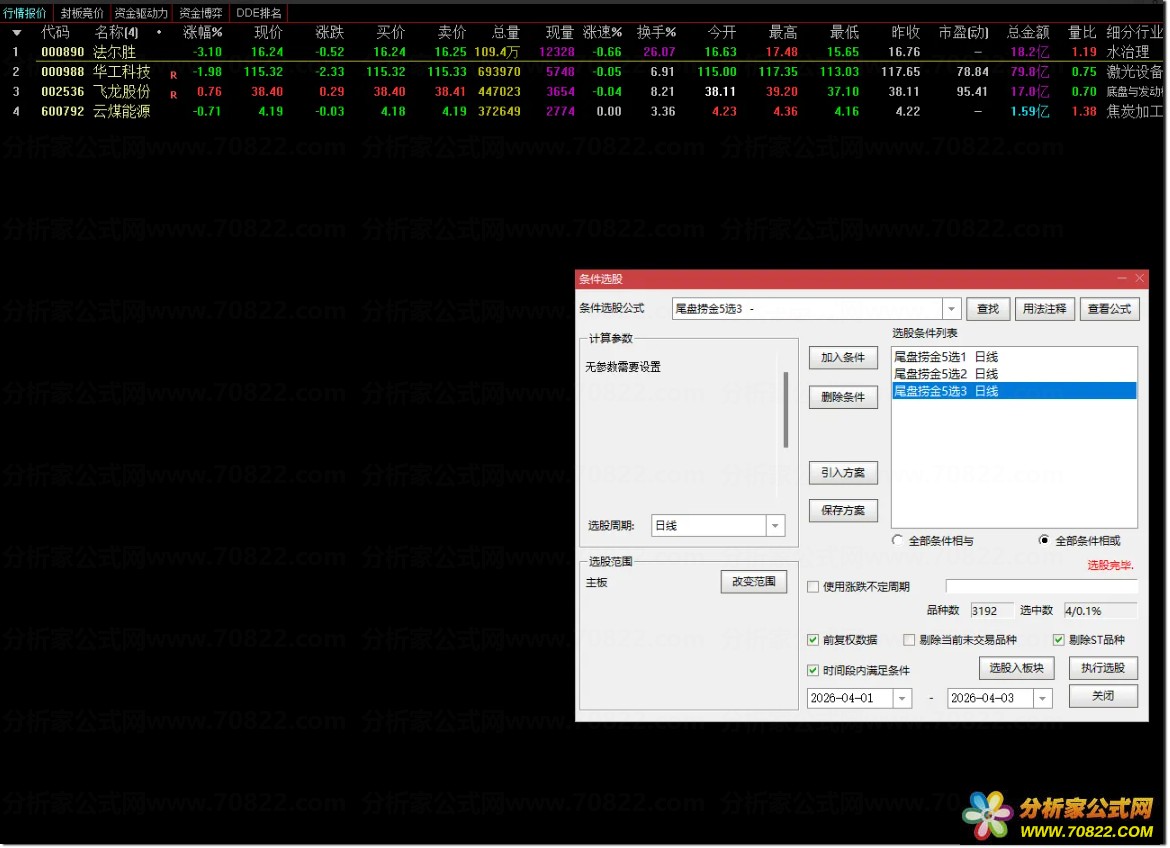Close the 条件选股 dialog with the X icon
Viewport: 1170px width, 848px height.
click(1139, 278)
